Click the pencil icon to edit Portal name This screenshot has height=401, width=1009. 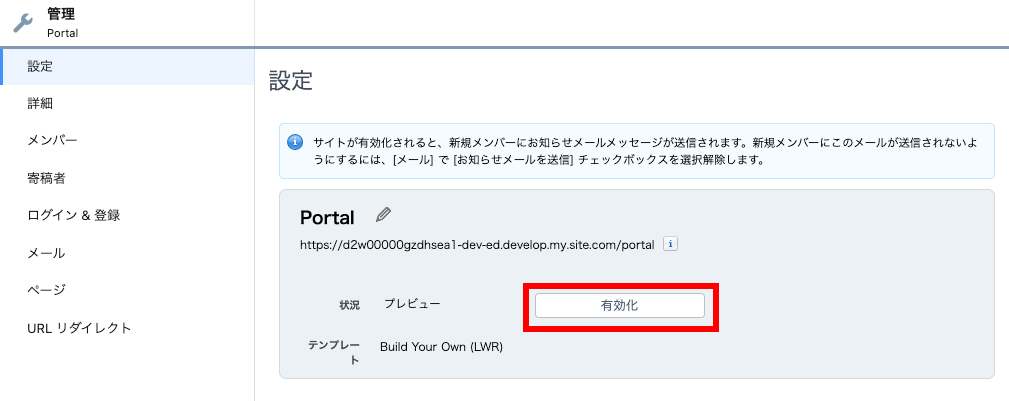(383, 215)
